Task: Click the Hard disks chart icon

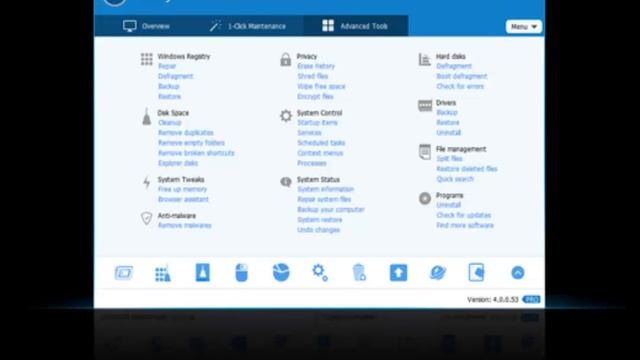Action: tap(424, 59)
